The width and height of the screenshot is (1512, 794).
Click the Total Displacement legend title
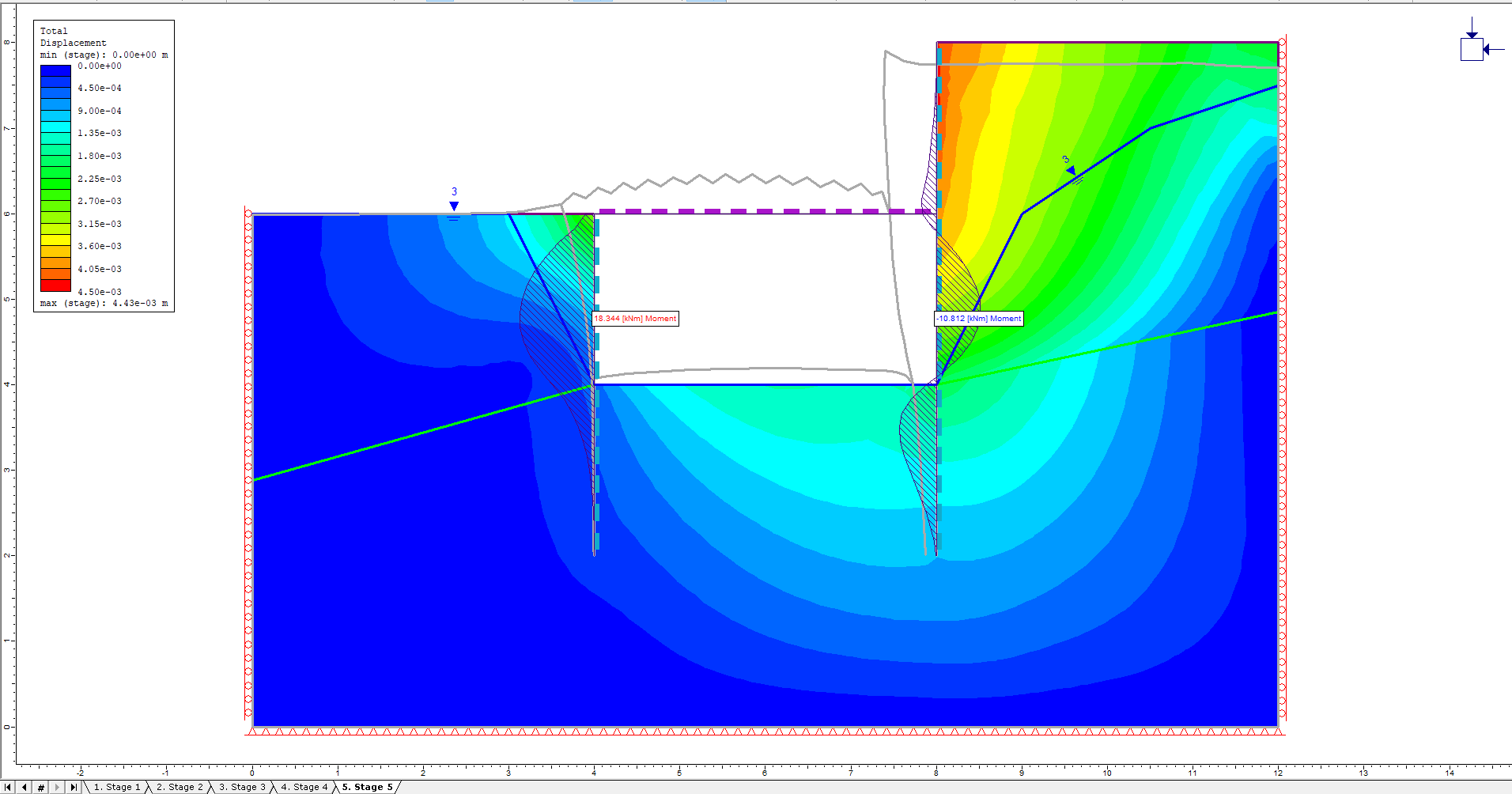pyautogui.click(x=73, y=37)
